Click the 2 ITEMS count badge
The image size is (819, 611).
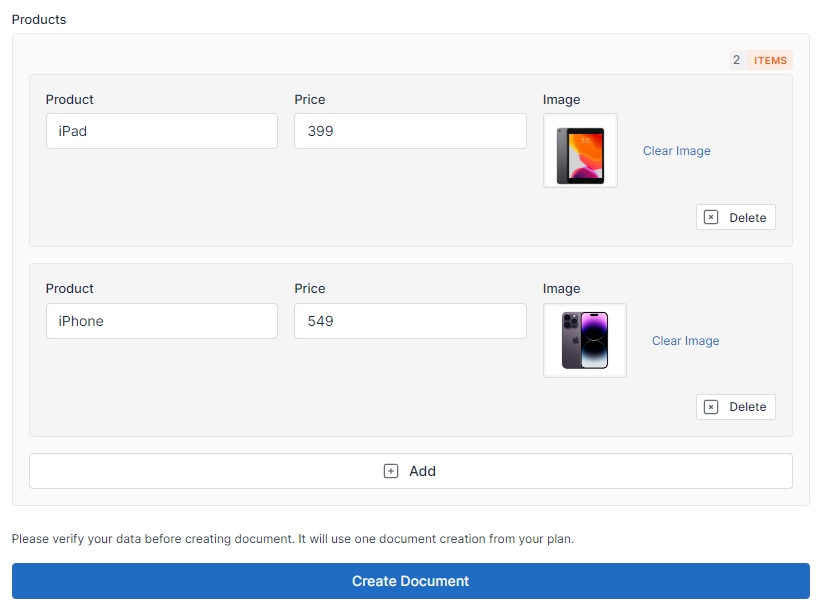point(760,60)
